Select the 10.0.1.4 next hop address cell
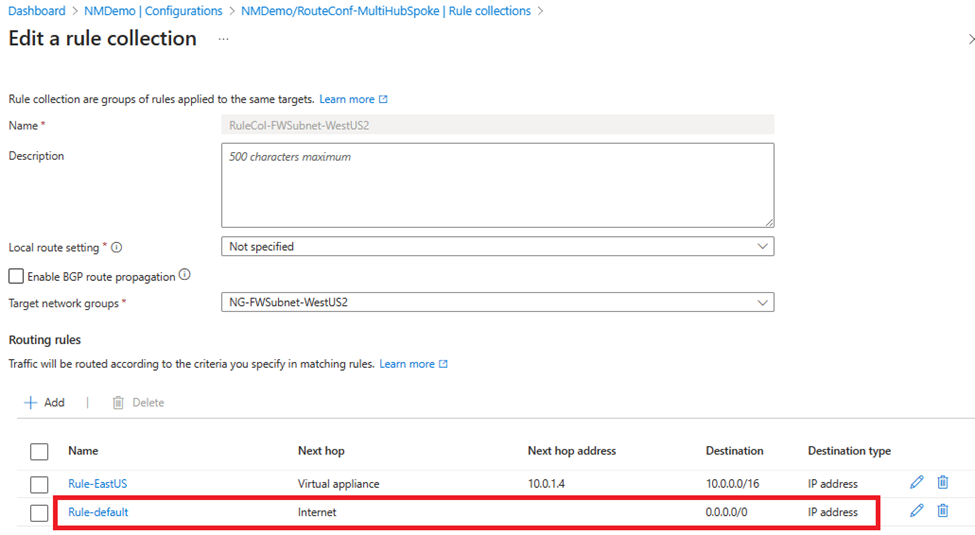Screen dimensions: 975x535 pos(547,483)
